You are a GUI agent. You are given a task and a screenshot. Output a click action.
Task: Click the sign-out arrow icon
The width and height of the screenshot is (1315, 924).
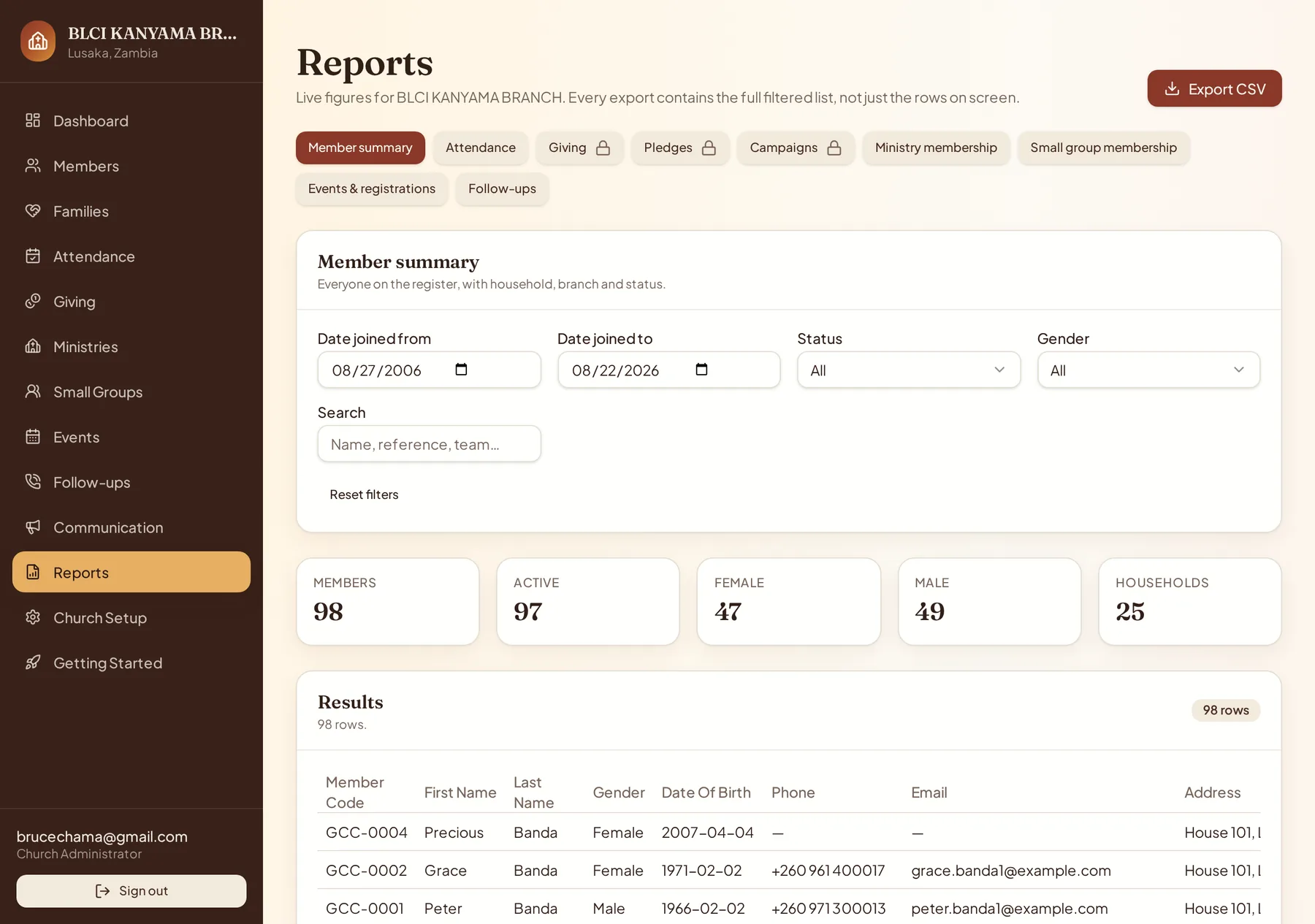pyautogui.click(x=103, y=891)
